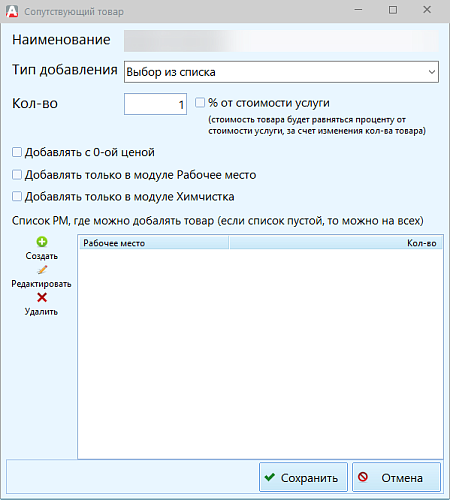Screen dimensions: 450x500
Task: Select the Выбор из списка combo box
Action: pos(281,72)
